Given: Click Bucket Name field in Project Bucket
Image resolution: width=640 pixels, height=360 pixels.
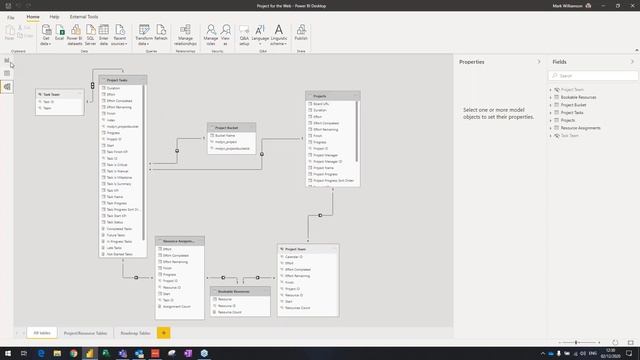Looking at the screenshot, I should click(225, 136).
